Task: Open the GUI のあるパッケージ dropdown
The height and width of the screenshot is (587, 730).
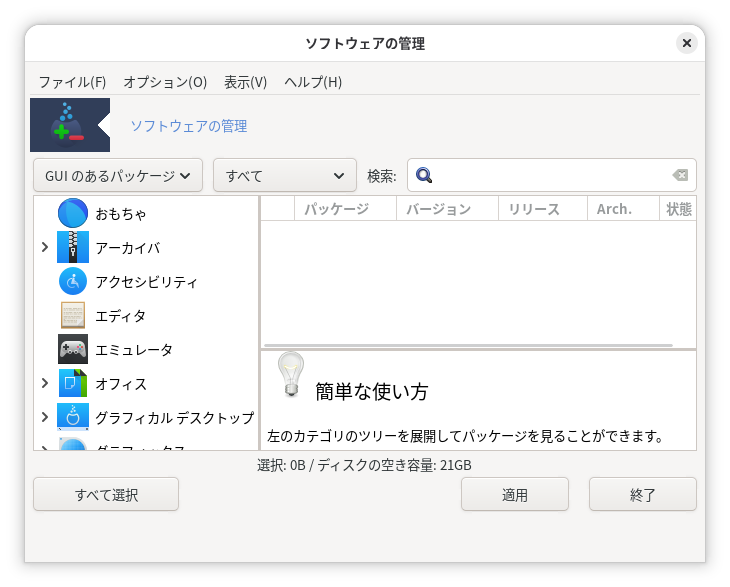Action: [118, 175]
